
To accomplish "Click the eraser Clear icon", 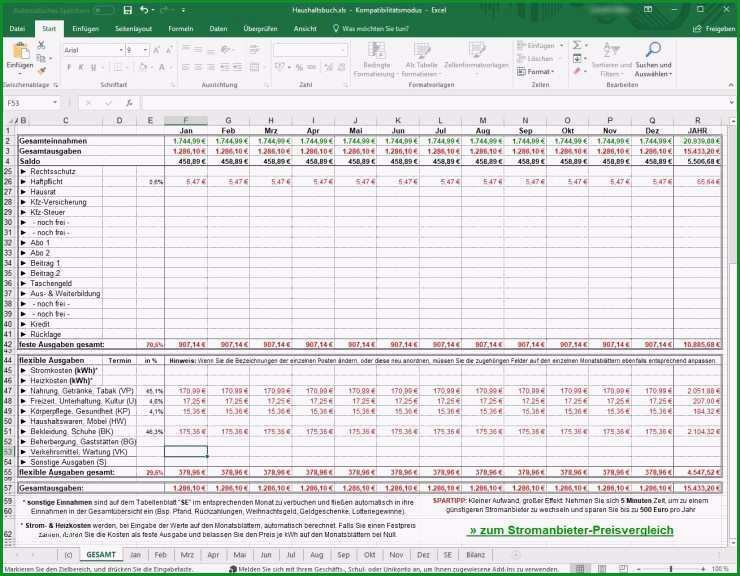I will pos(577,71).
